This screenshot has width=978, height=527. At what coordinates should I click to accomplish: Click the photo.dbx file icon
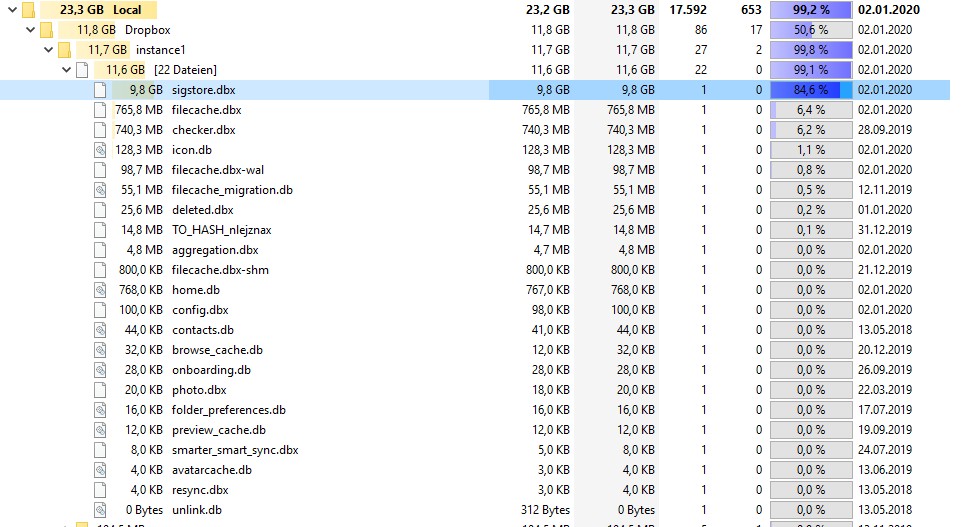pyautogui.click(x=100, y=390)
